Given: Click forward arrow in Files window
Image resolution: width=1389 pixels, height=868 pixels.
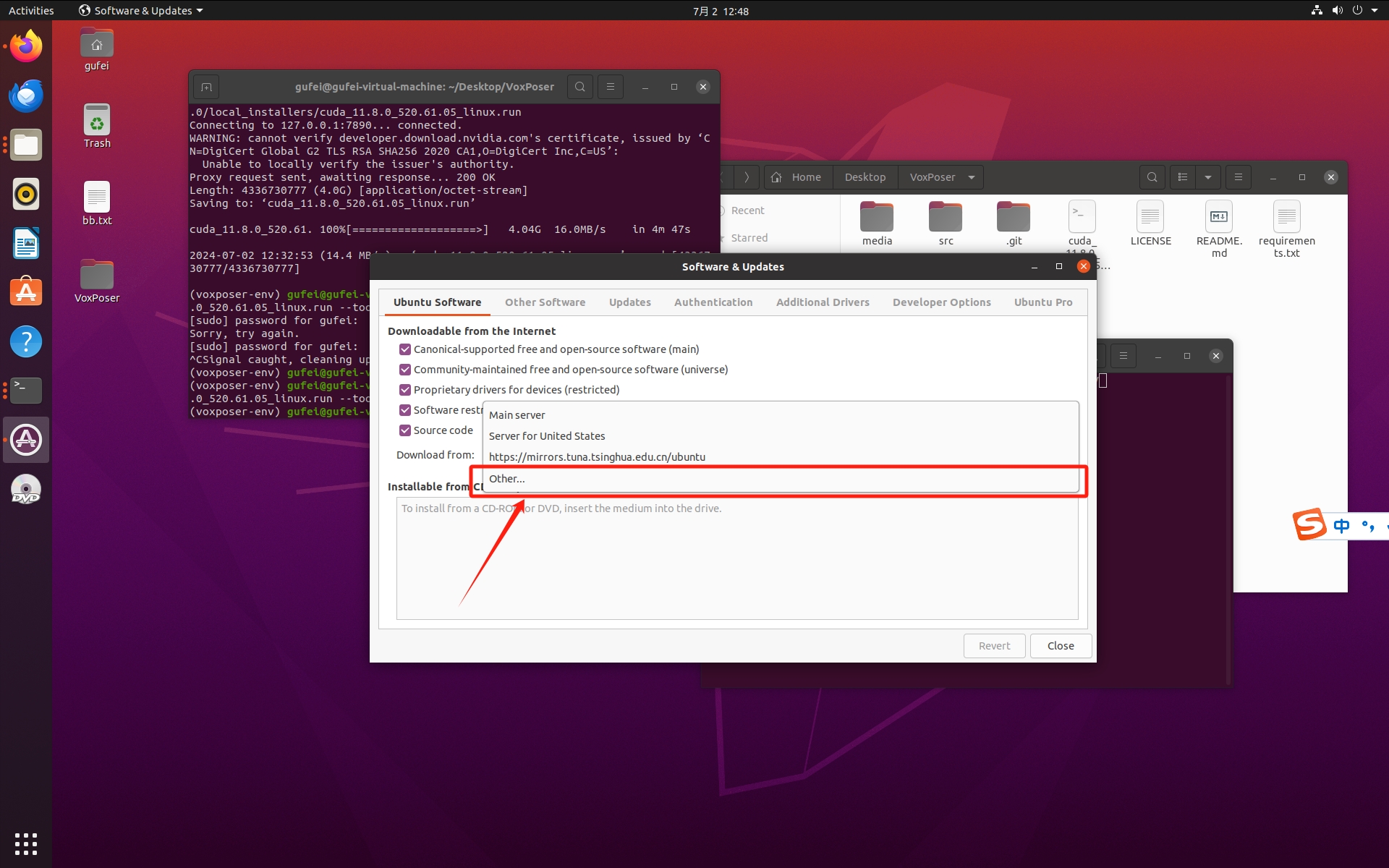Looking at the screenshot, I should pos(747,177).
